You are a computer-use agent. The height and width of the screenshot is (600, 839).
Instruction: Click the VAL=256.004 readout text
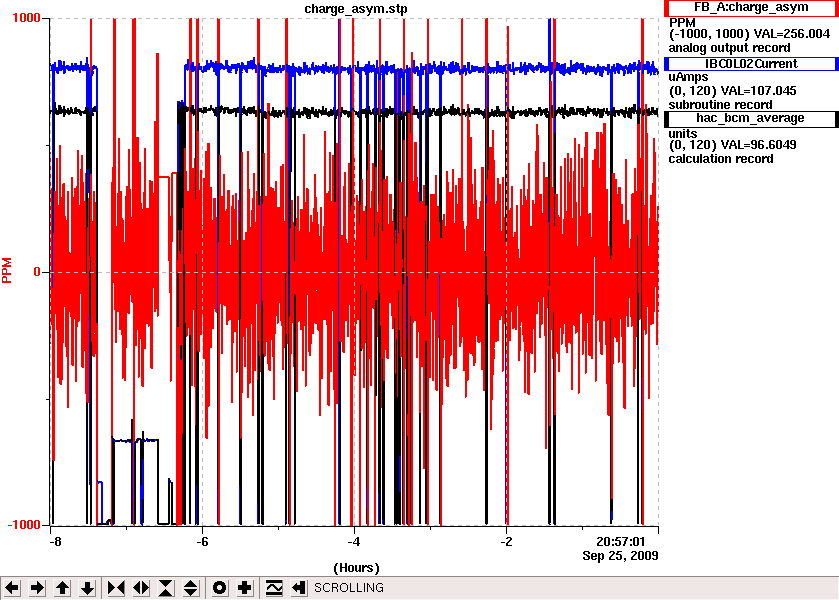point(791,34)
